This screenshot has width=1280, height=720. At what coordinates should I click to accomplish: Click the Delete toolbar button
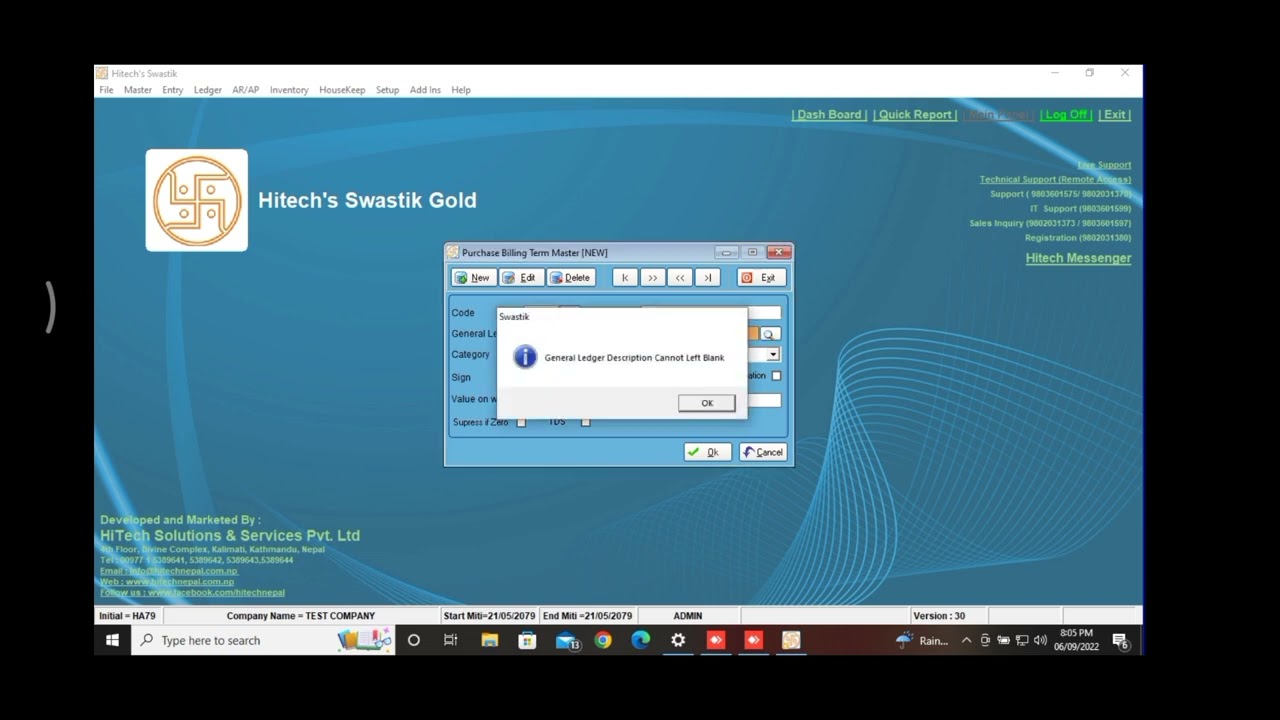pyautogui.click(x=571, y=278)
